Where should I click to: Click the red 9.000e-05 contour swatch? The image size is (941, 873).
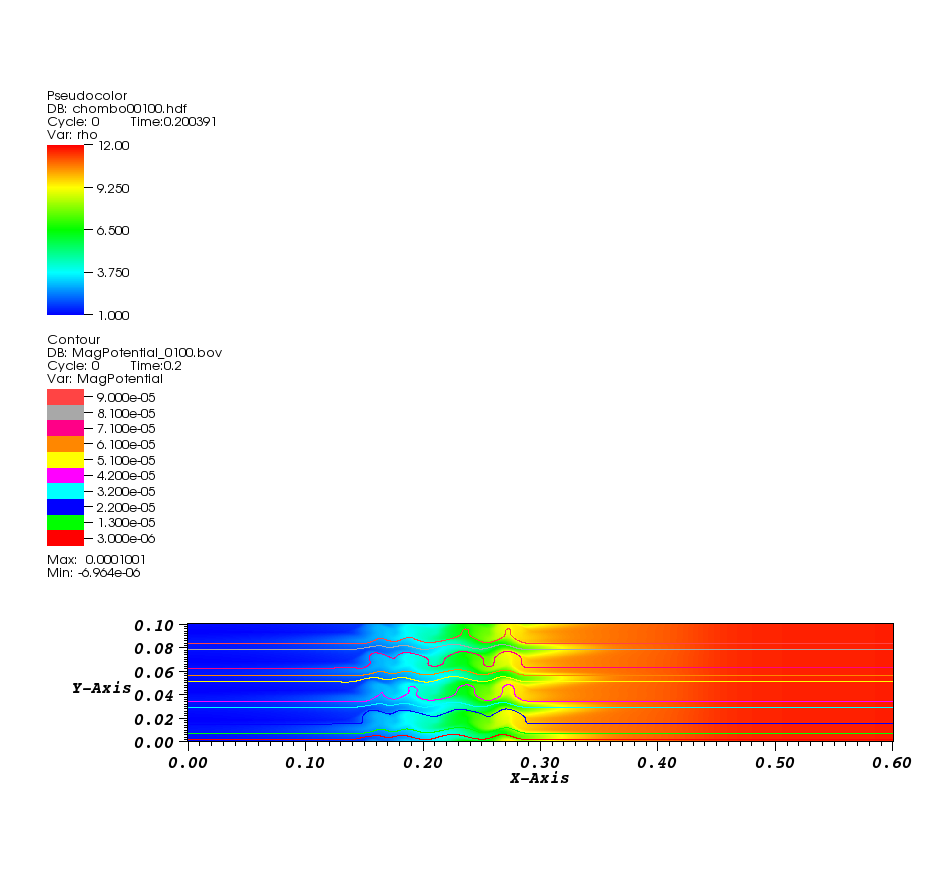(65, 397)
